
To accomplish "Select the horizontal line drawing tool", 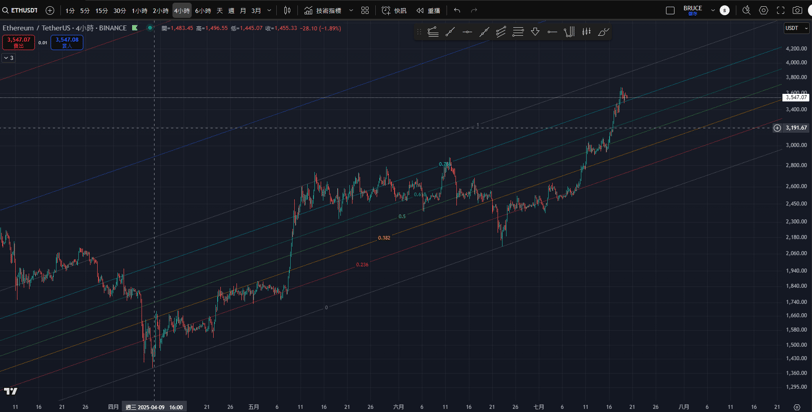I will (x=467, y=32).
